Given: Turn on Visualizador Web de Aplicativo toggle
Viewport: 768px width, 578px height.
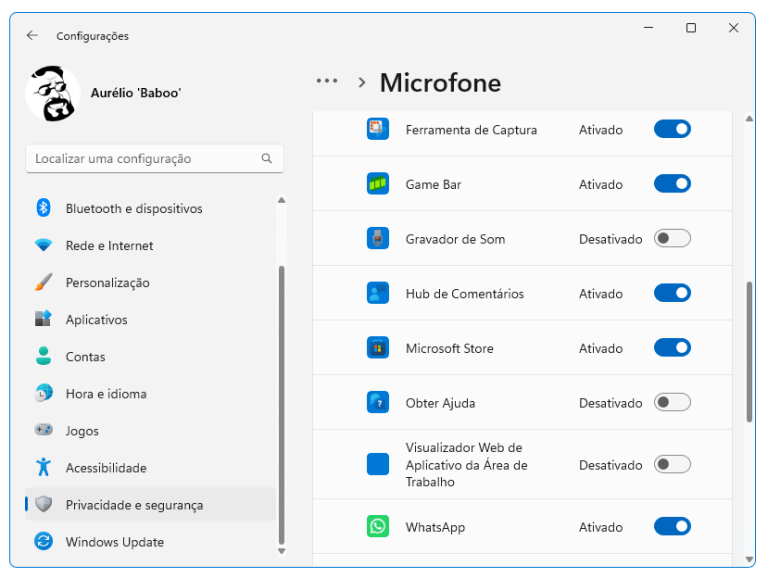Looking at the screenshot, I should tap(672, 464).
